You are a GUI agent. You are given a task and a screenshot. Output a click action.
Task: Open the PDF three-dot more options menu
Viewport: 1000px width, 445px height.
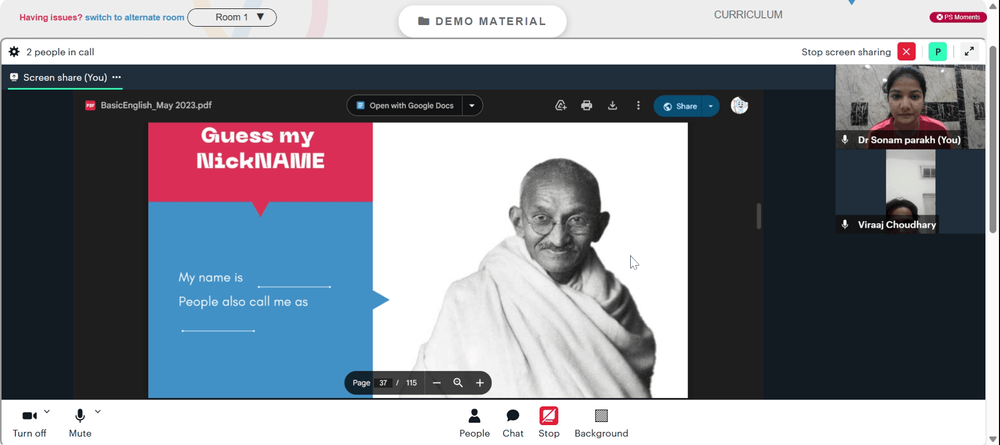point(638,106)
